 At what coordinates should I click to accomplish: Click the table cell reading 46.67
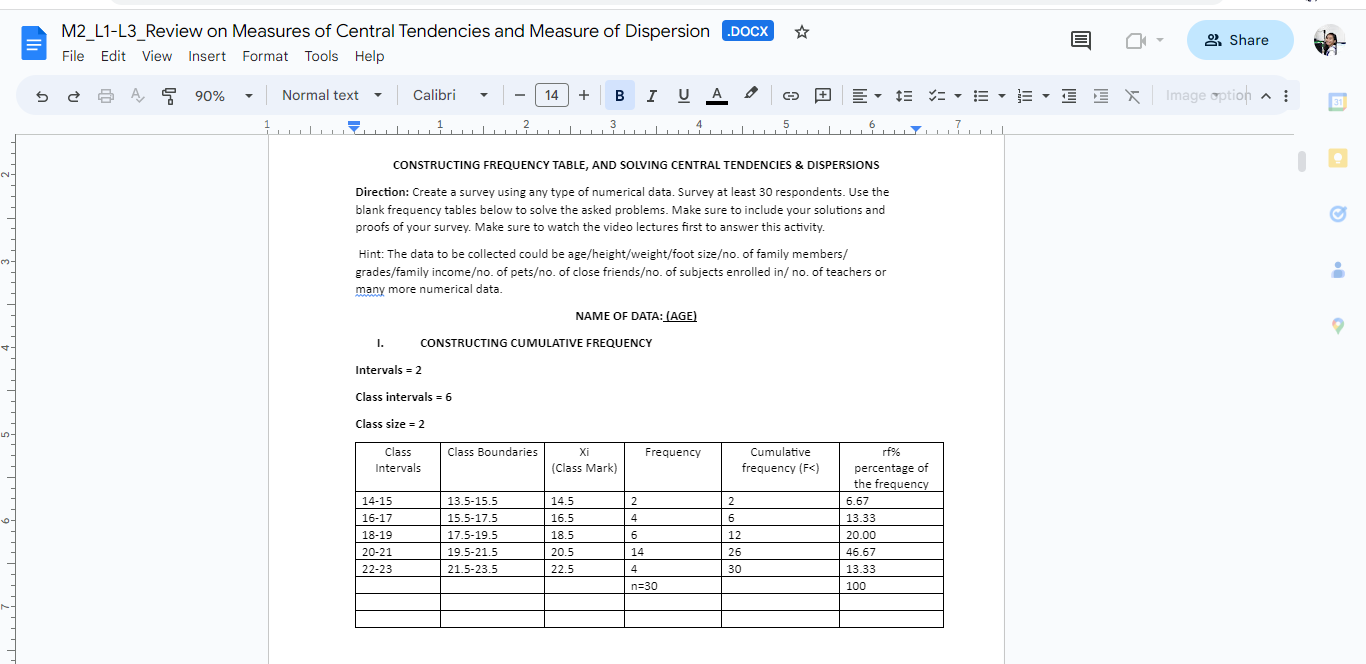tap(891, 552)
